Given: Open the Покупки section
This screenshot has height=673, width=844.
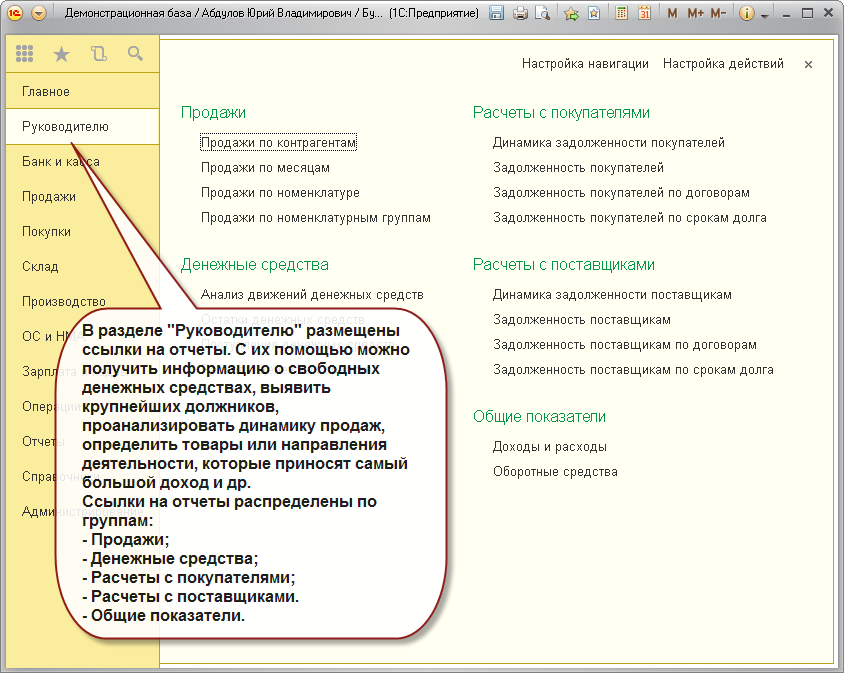Looking at the screenshot, I should 46,232.
